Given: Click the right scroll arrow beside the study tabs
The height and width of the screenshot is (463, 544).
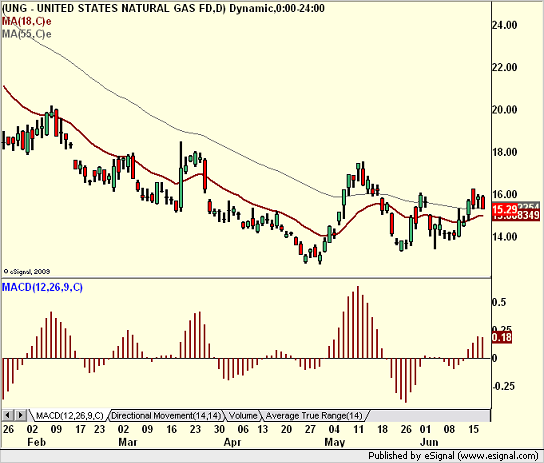Looking at the screenshot, I should point(20,415).
